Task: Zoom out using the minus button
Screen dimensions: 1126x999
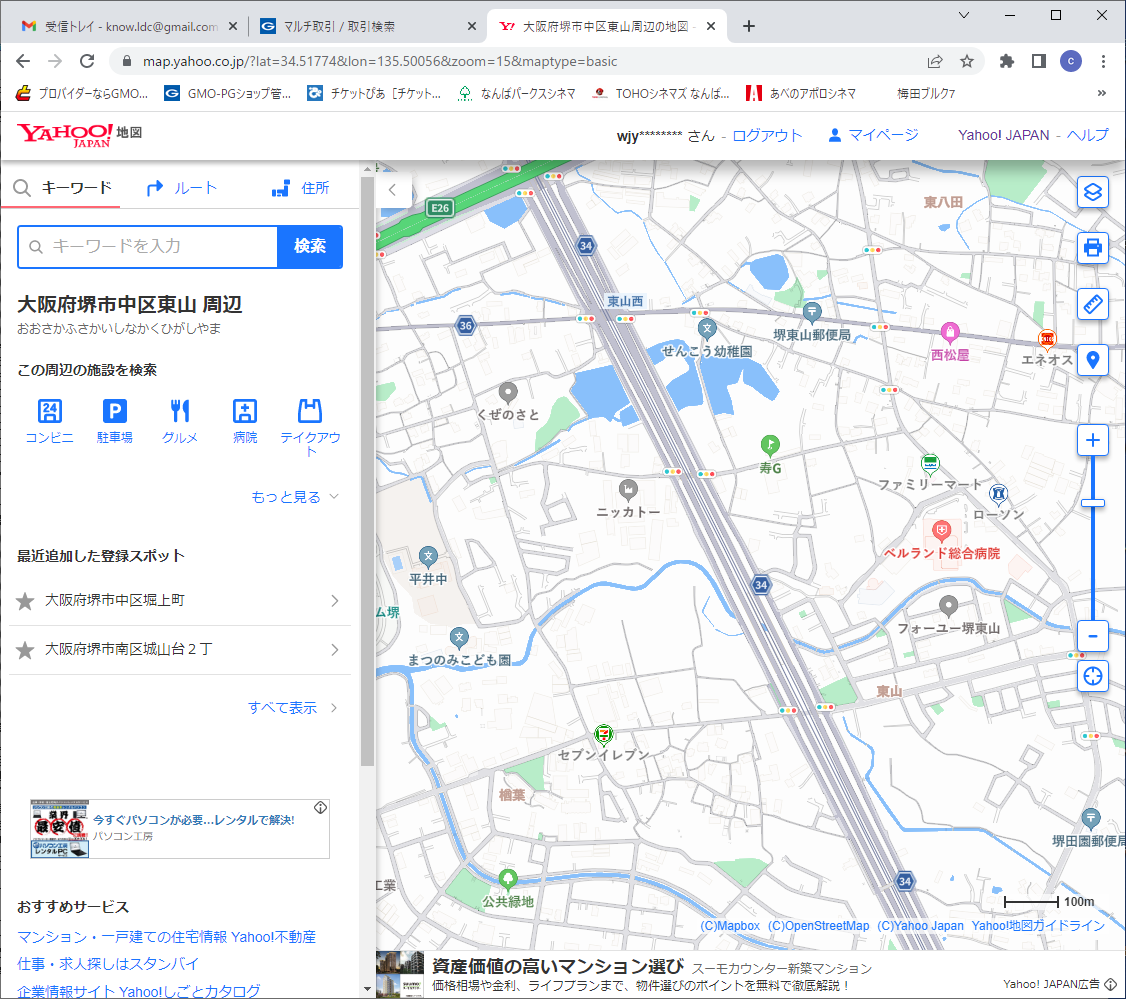Action: [1093, 635]
